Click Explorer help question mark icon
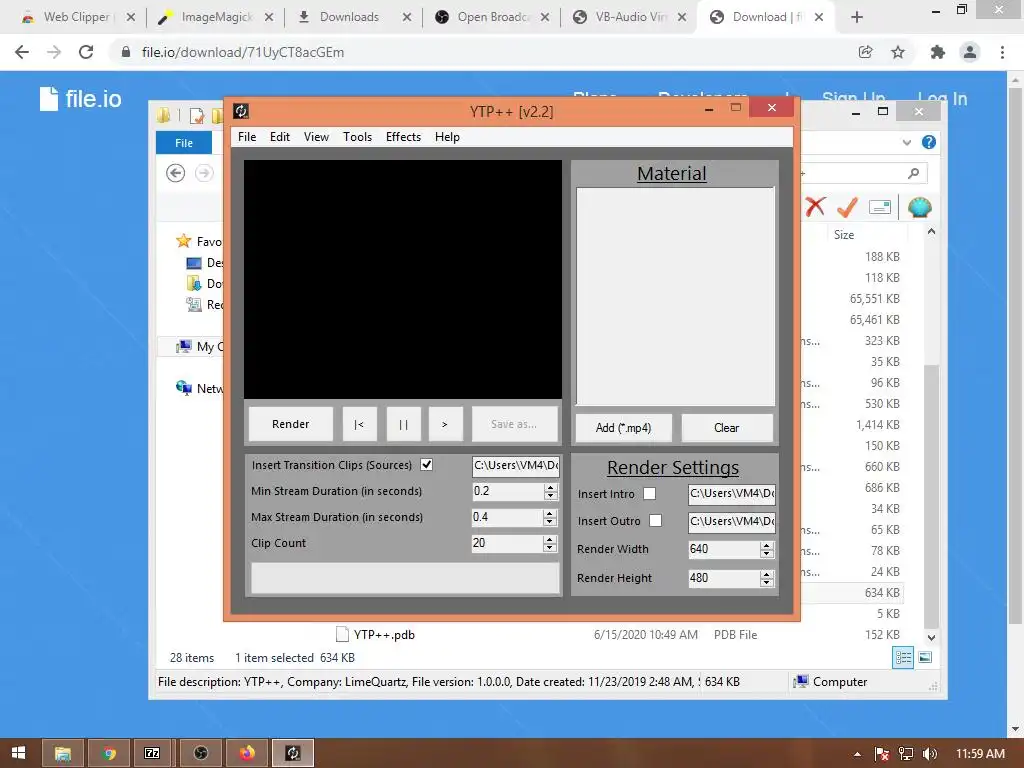Image resolution: width=1024 pixels, height=768 pixels. 929,142
